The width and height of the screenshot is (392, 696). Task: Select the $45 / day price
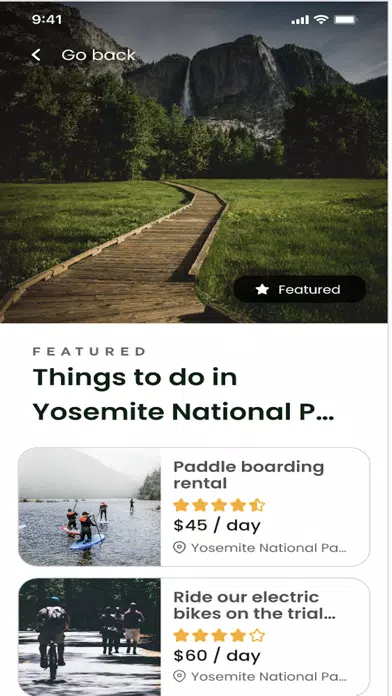217,526
